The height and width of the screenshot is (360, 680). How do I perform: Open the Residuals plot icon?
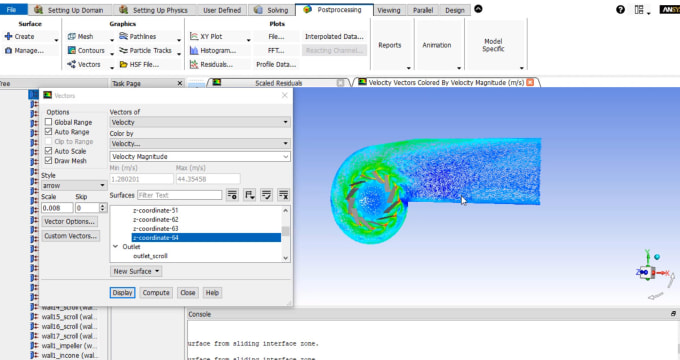(194, 65)
